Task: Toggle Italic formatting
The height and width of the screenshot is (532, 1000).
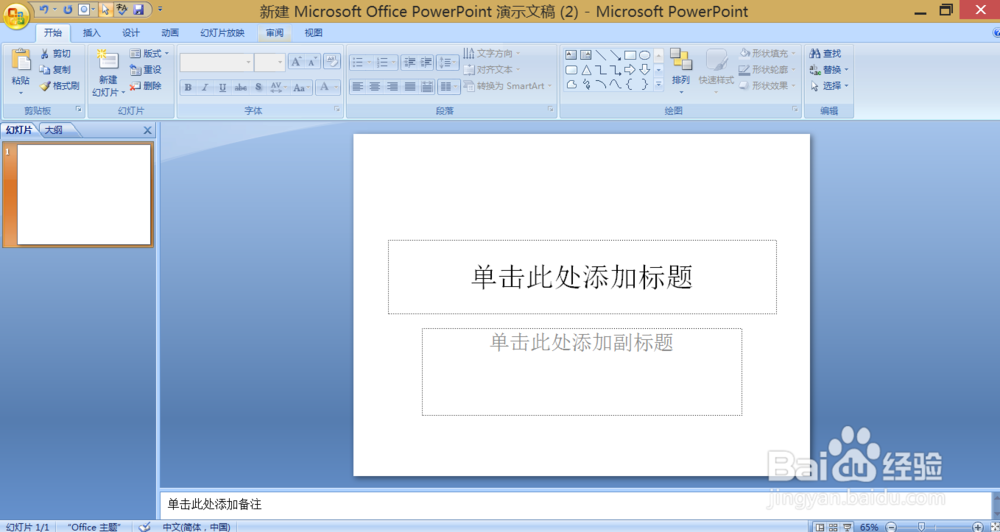Action: [x=205, y=87]
